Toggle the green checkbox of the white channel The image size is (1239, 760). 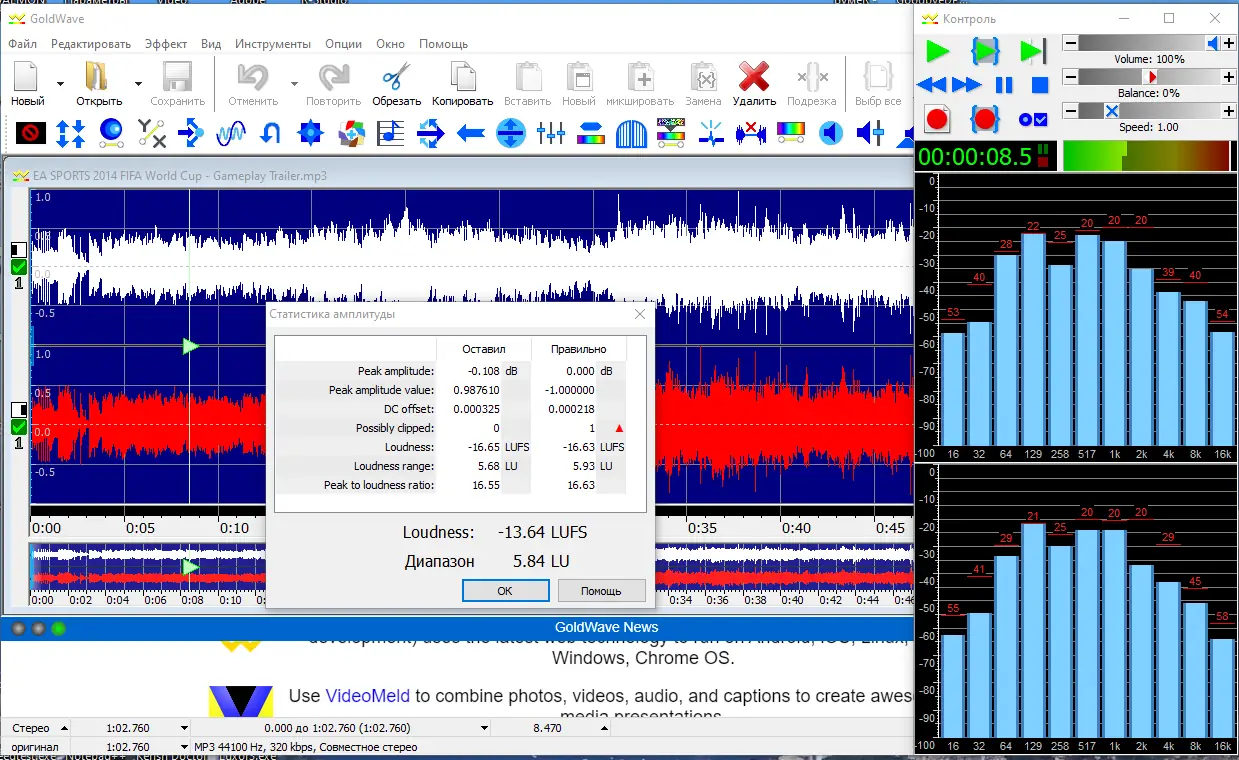[x=19, y=267]
